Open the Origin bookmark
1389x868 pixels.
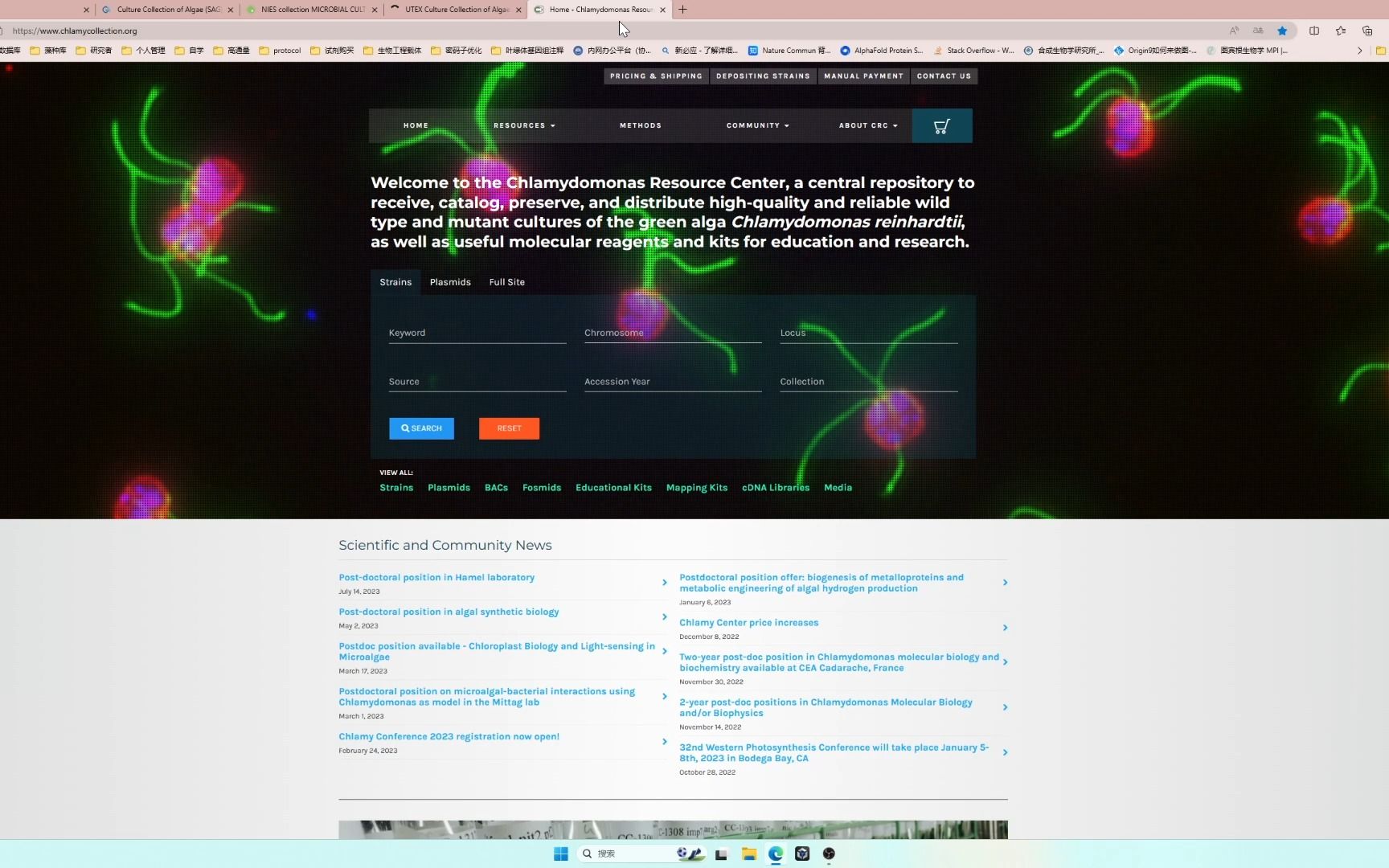pos(1155,50)
